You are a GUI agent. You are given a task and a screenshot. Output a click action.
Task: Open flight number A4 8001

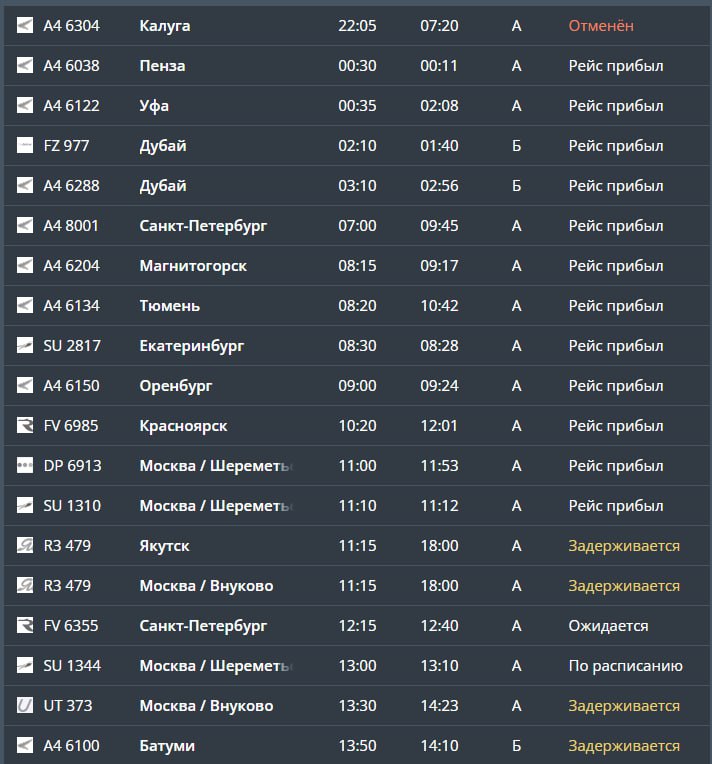(71, 226)
